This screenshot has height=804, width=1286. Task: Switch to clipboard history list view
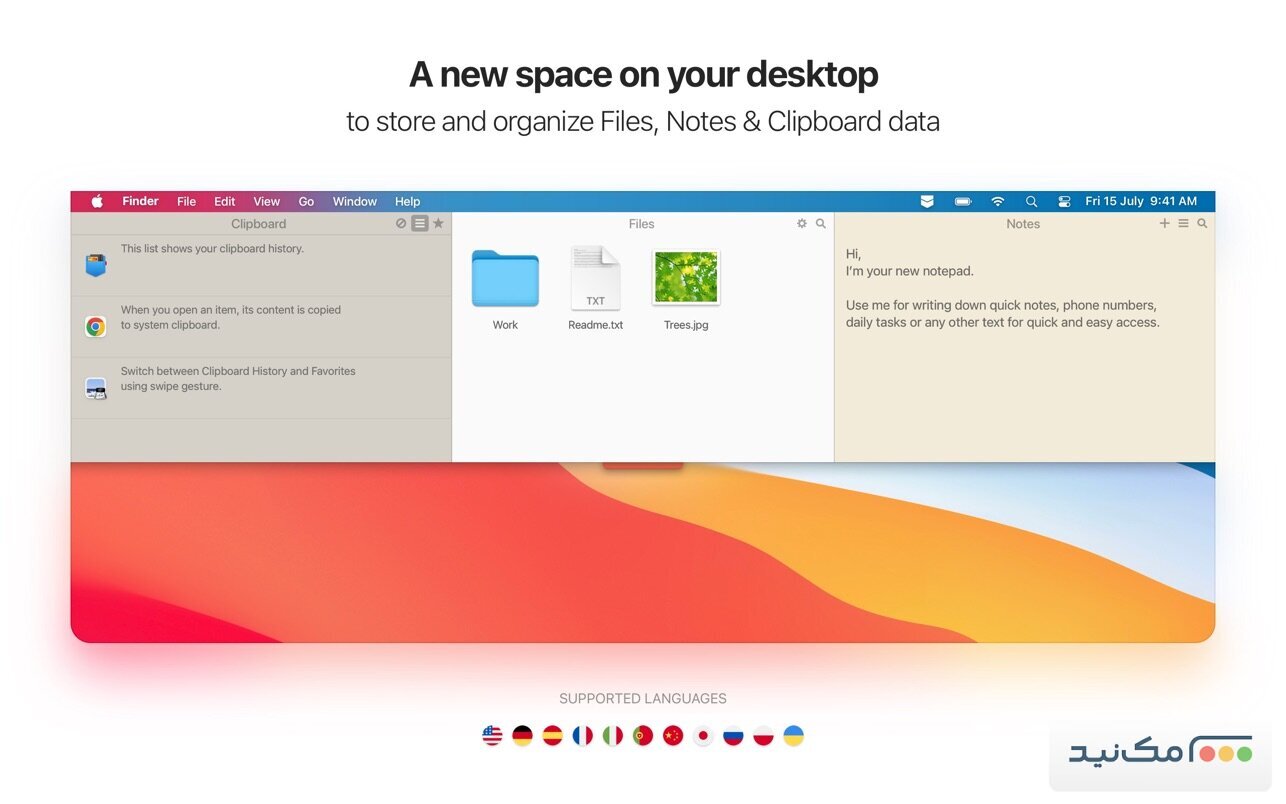point(420,224)
